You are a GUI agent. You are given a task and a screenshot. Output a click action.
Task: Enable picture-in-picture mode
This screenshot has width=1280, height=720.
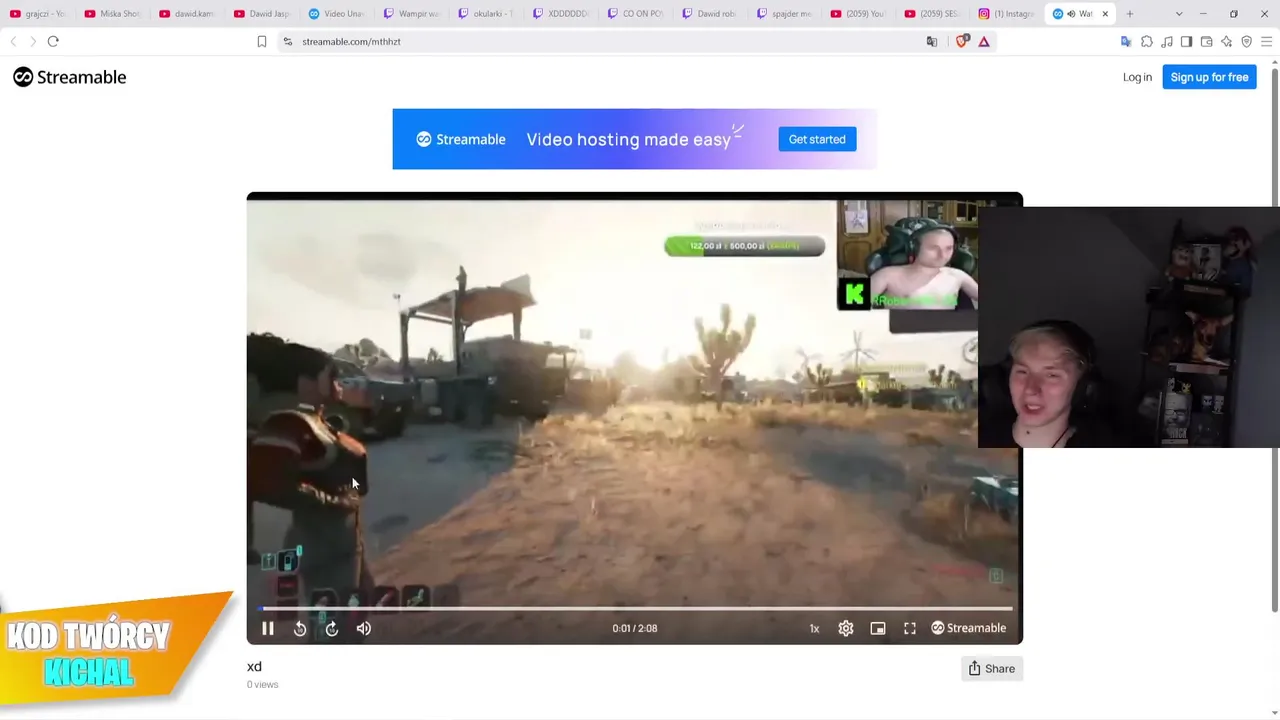pos(878,628)
